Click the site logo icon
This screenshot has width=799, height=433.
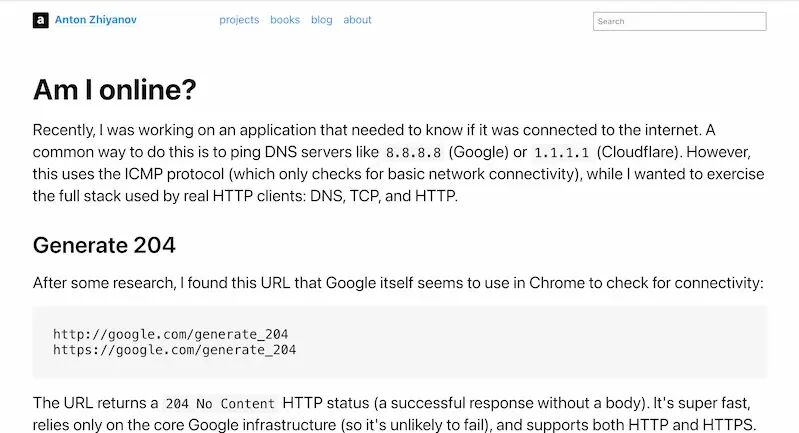pos(41,20)
